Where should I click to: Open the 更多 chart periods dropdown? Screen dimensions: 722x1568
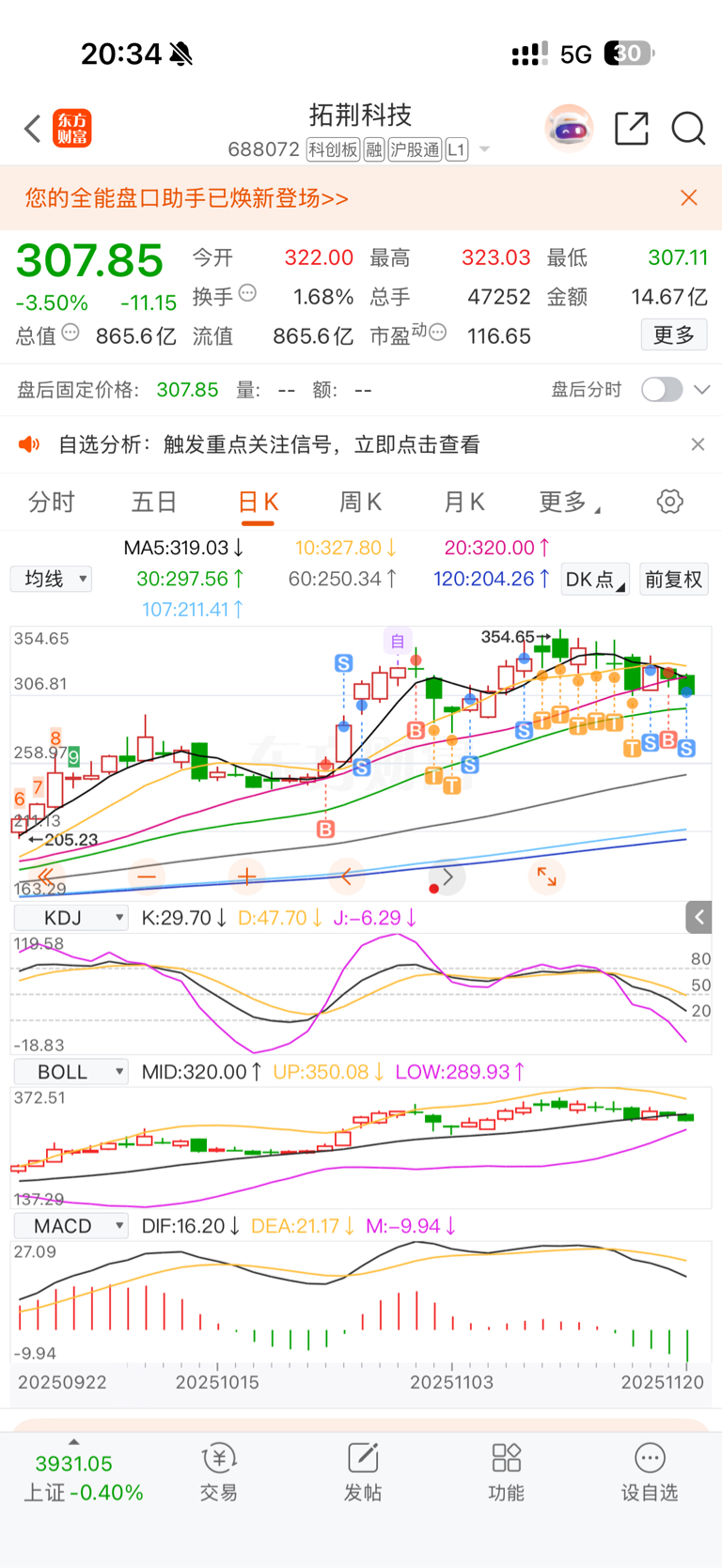click(x=570, y=503)
